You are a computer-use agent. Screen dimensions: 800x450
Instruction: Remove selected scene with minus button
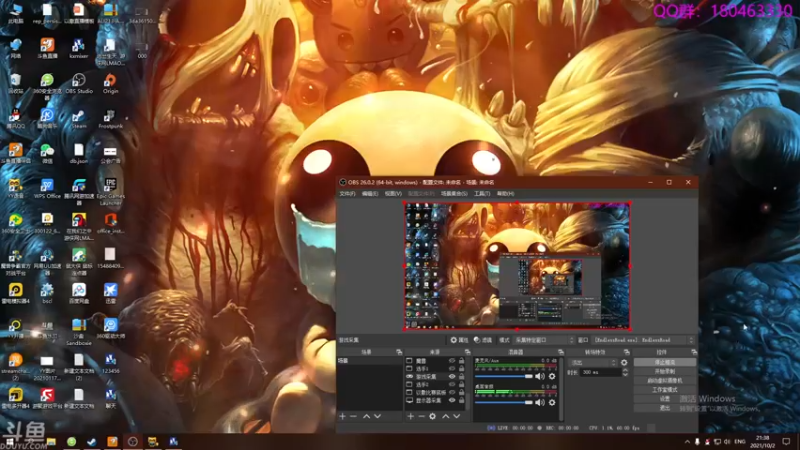coord(353,415)
